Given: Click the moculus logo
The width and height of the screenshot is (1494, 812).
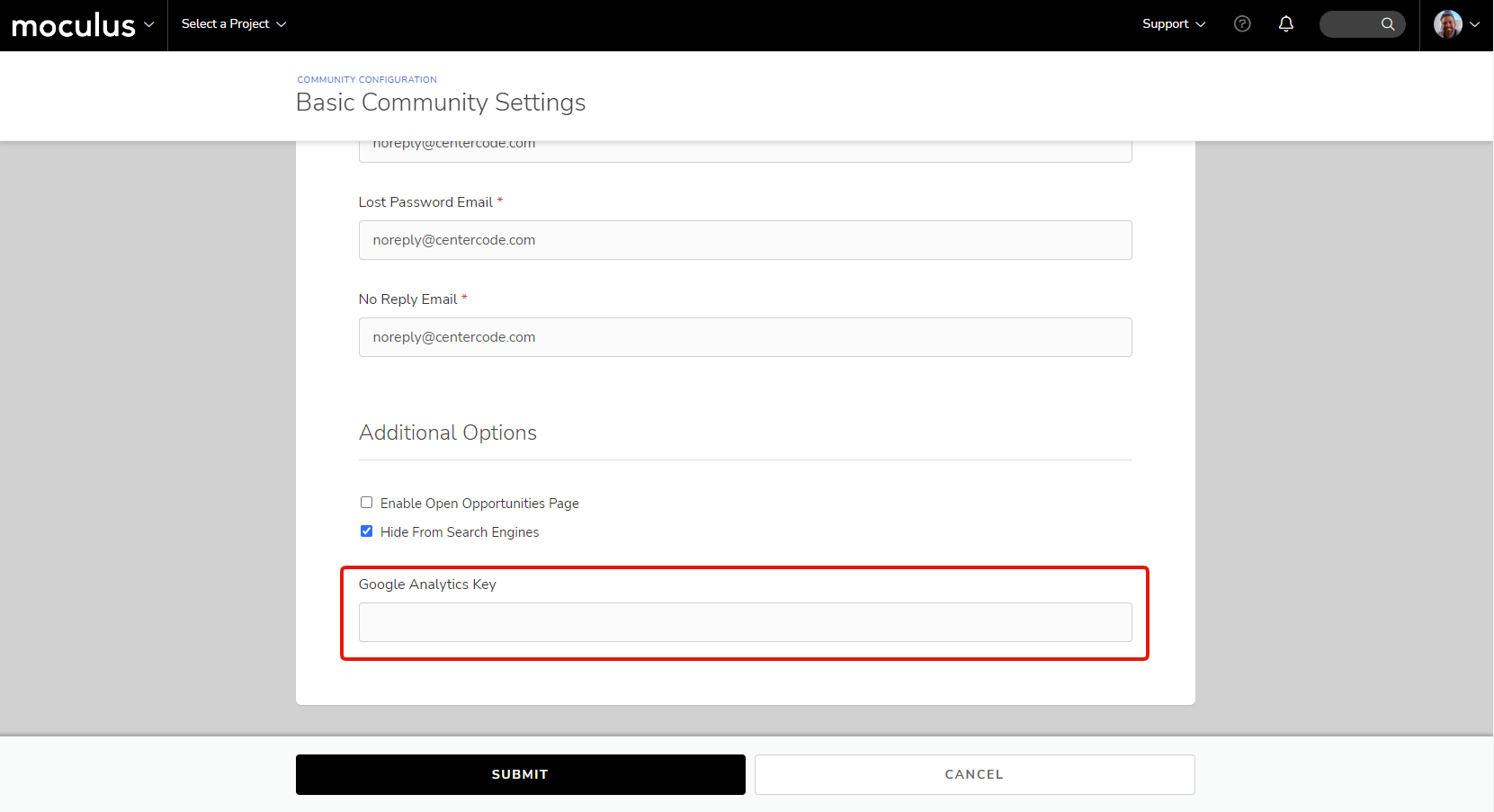Looking at the screenshot, I should pos(74,25).
